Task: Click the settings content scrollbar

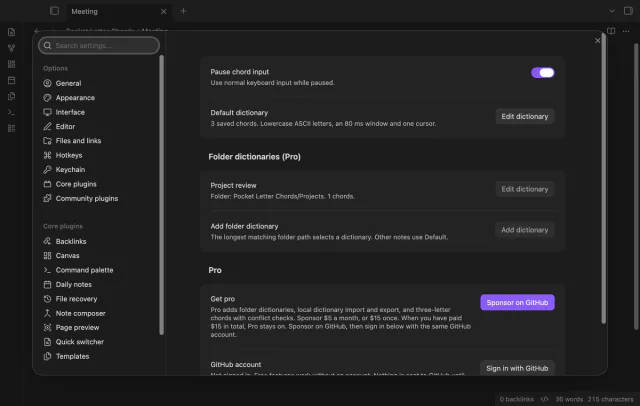Action: tap(603, 180)
